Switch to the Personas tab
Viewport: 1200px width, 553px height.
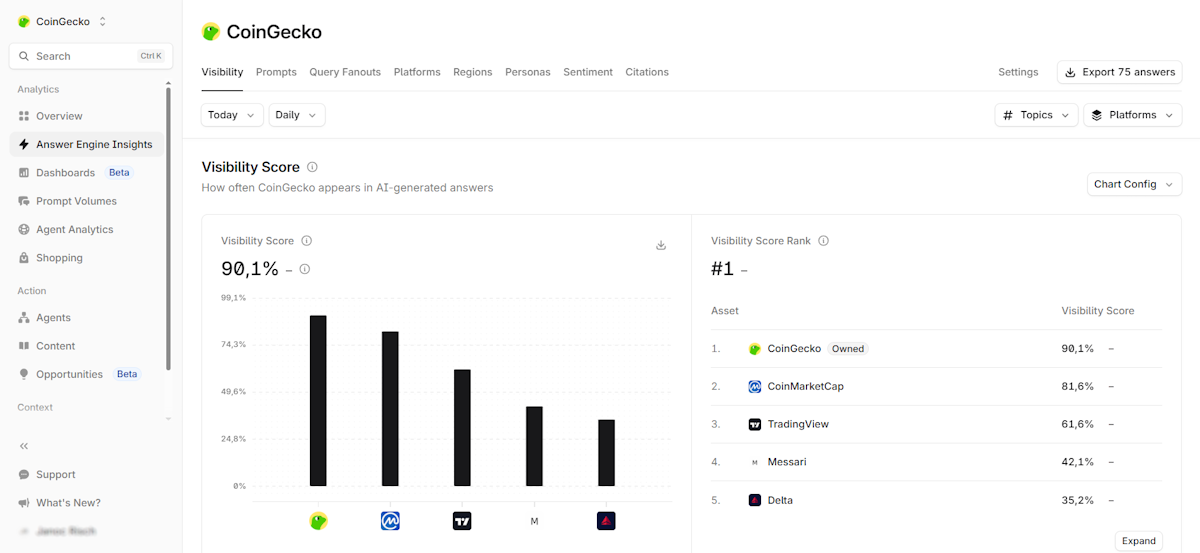(528, 72)
